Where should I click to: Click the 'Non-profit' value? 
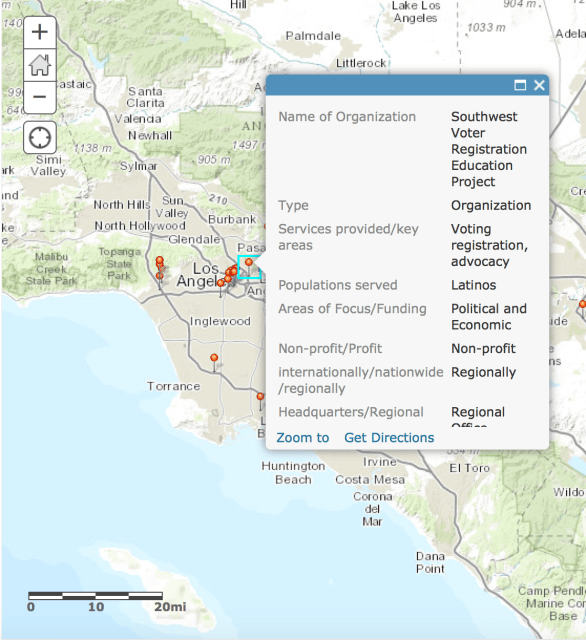[x=483, y=349]
